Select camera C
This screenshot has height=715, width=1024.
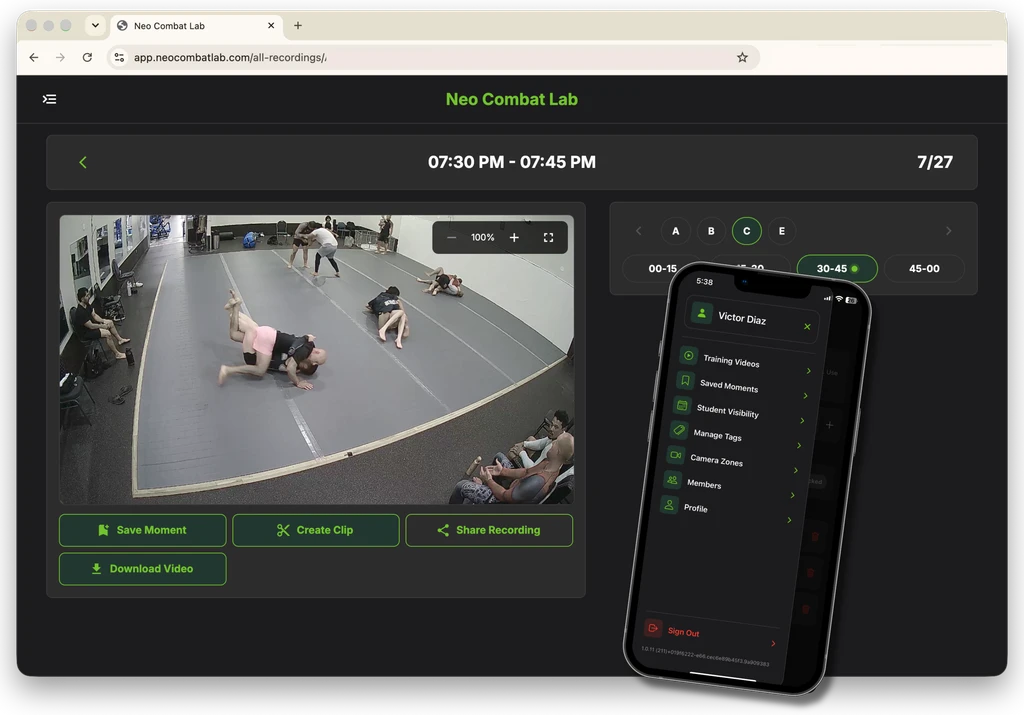[746, 231]
